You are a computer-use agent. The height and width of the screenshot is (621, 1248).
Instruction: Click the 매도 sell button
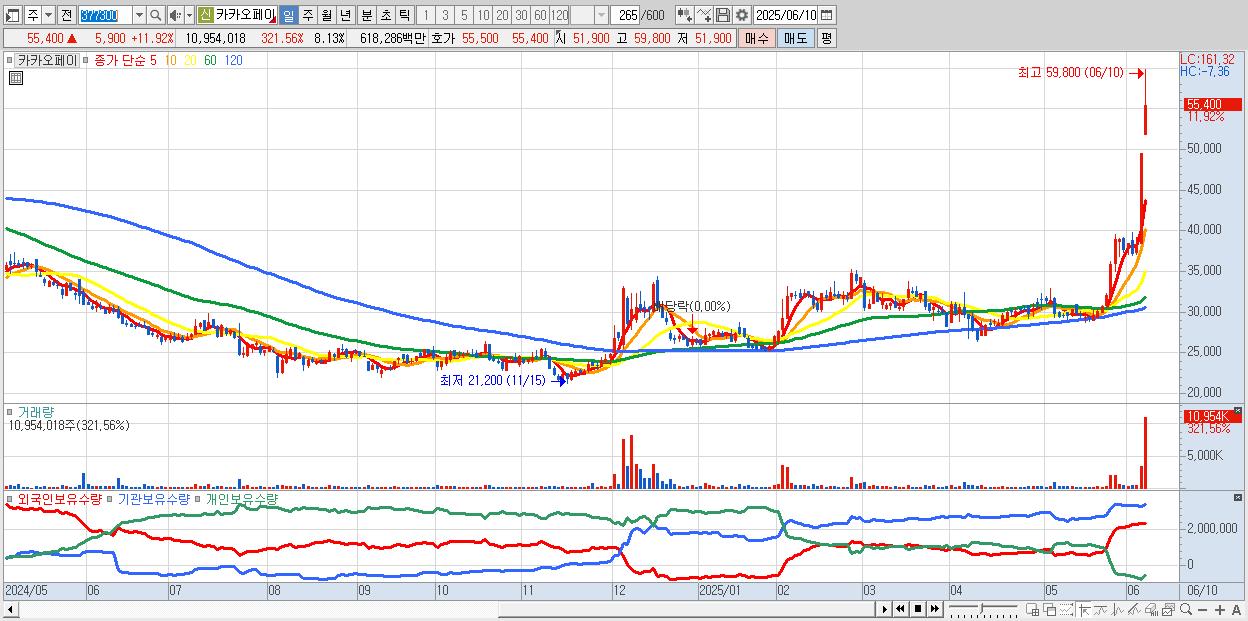pyautogui.click(x=796, y=38)
